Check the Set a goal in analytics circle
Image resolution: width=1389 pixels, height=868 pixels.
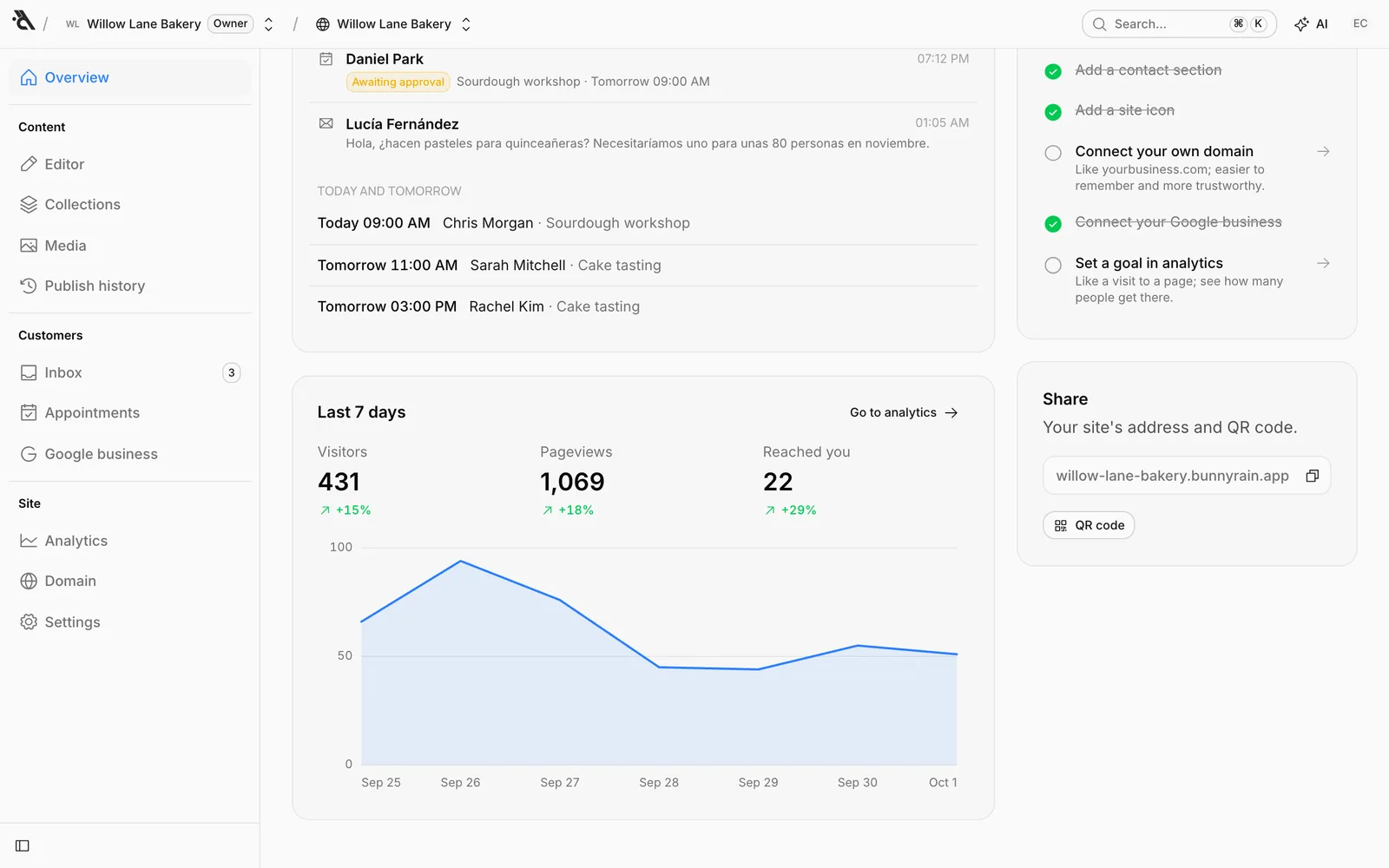coord(1053,265)
